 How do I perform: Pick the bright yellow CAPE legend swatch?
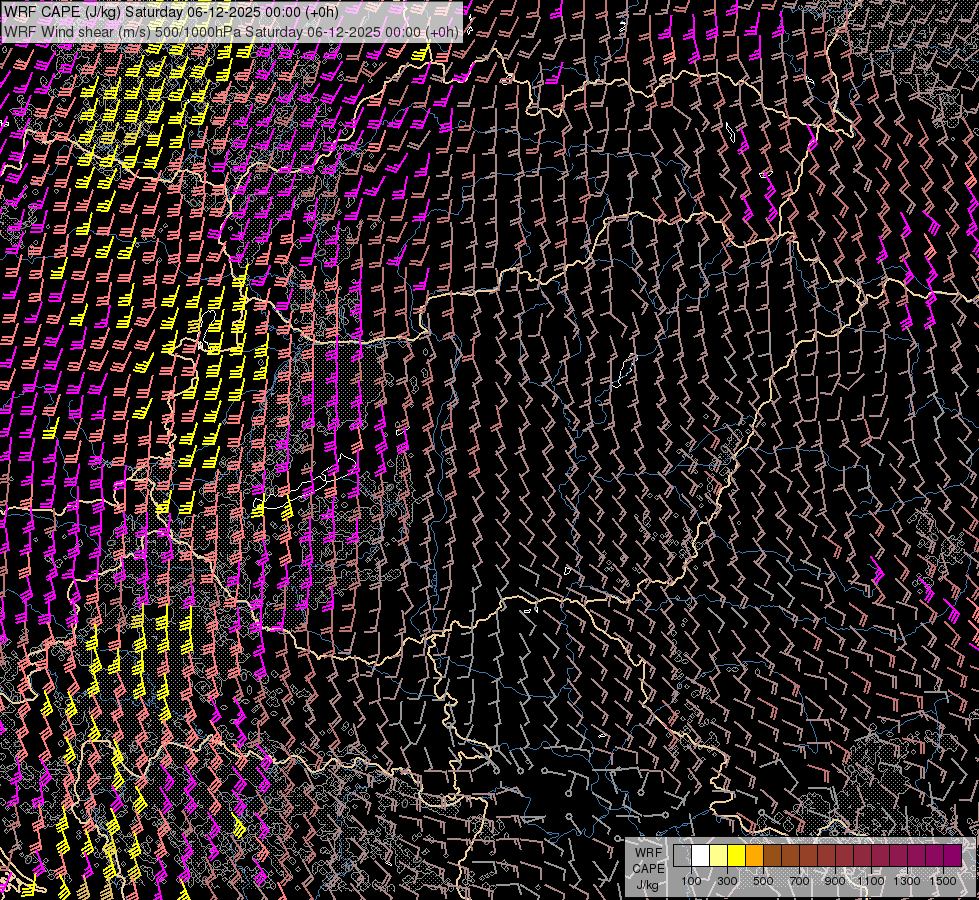[736, 856]
